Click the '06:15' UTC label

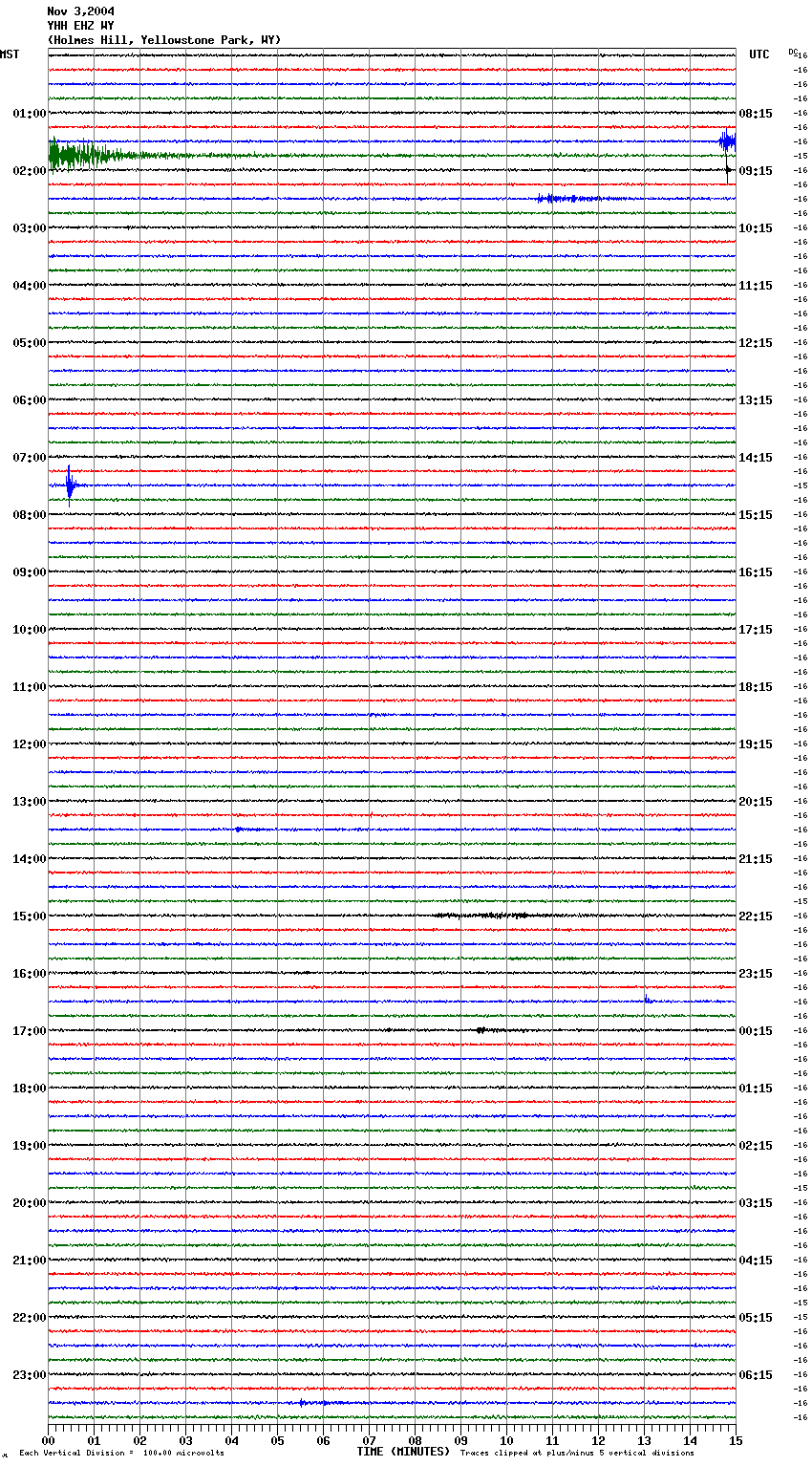tap(756, 1375)
